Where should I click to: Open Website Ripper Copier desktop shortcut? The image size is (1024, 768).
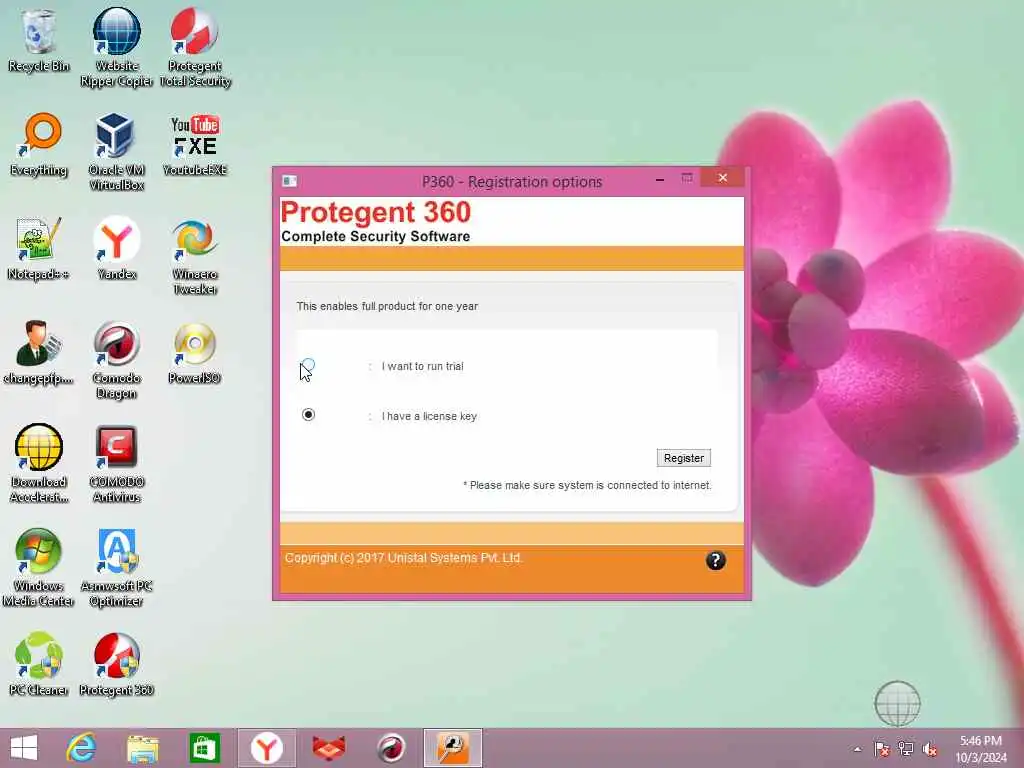(x=116, y=47)
